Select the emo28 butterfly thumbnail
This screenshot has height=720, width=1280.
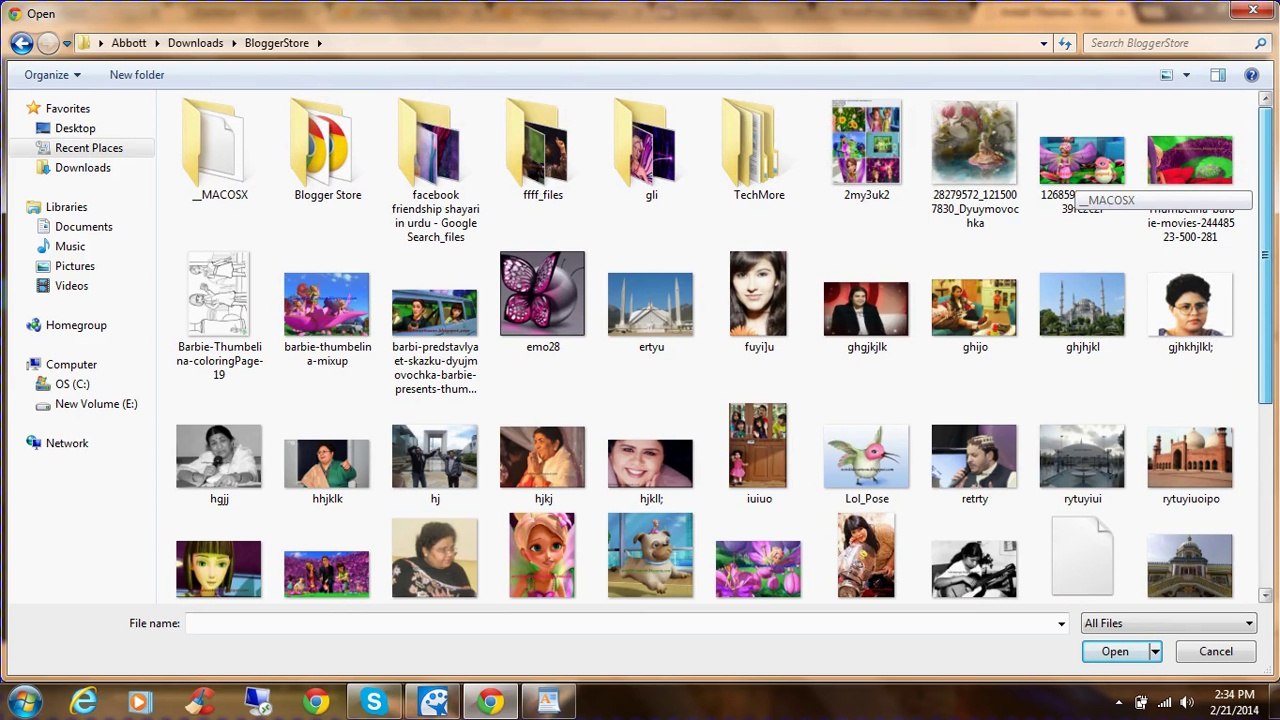(542, 295)
